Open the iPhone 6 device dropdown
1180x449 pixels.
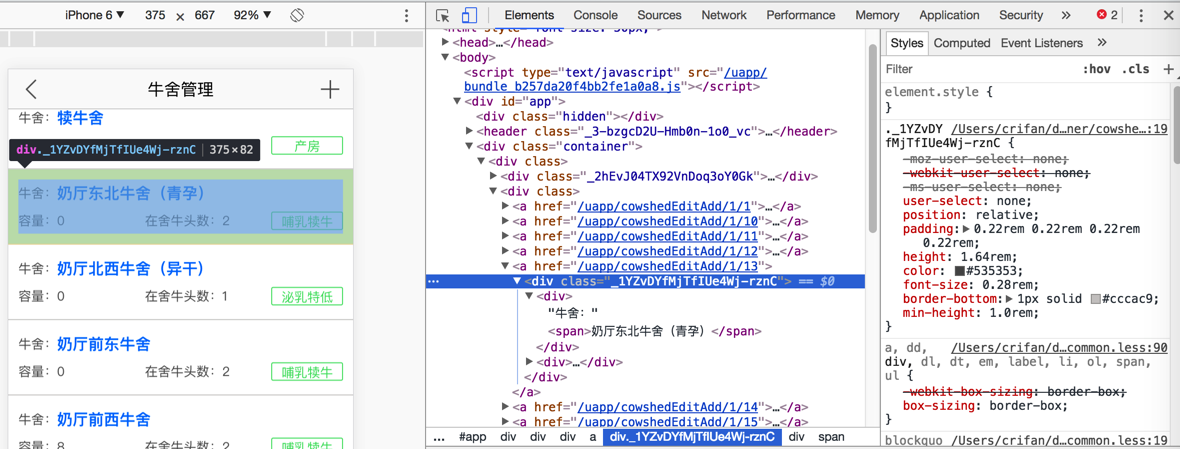coord(95,15)
